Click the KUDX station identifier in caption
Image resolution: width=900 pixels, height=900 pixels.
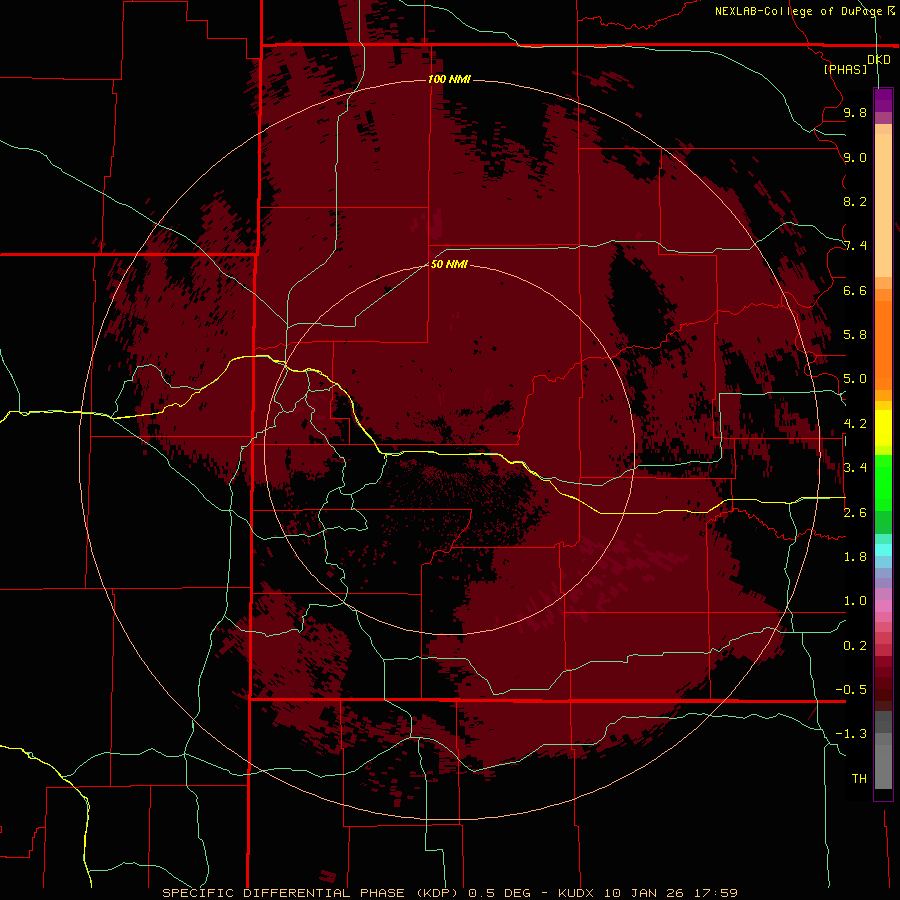click(577, 893)
